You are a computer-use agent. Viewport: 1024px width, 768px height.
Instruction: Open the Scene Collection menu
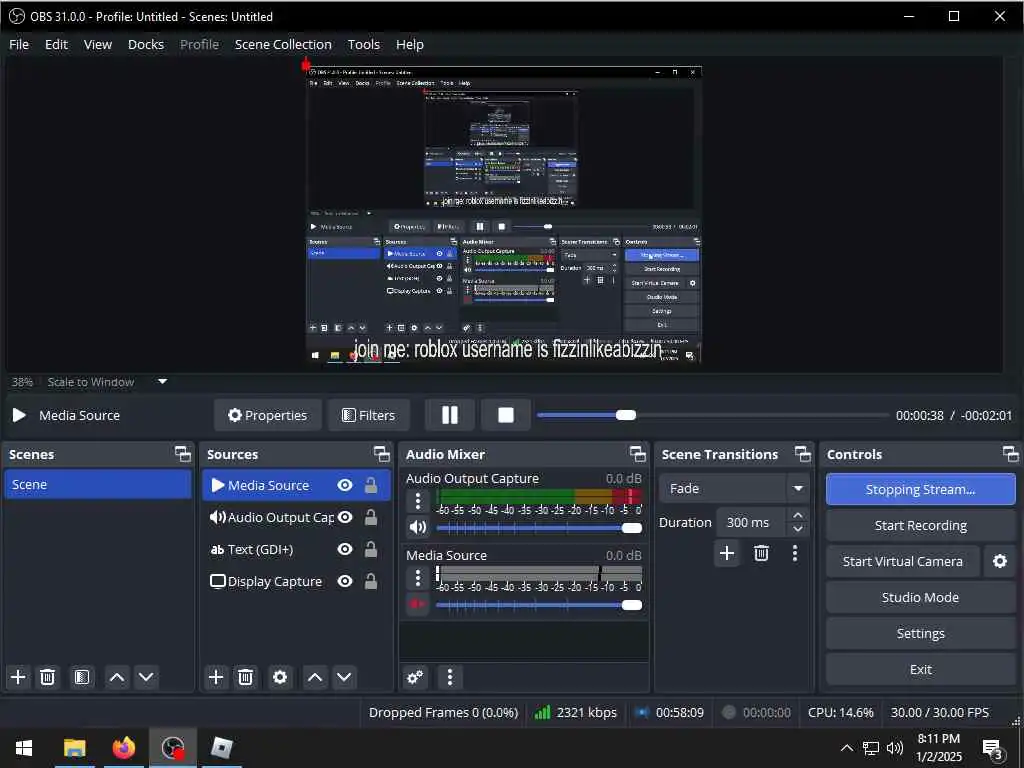pyautogui.click(x=283, y=44)
